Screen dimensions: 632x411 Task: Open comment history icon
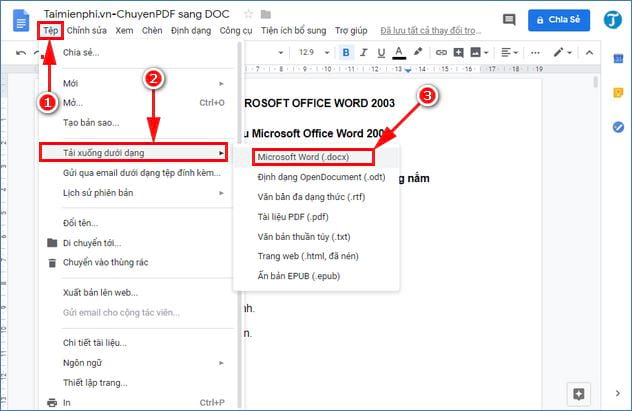coord(509,19)
